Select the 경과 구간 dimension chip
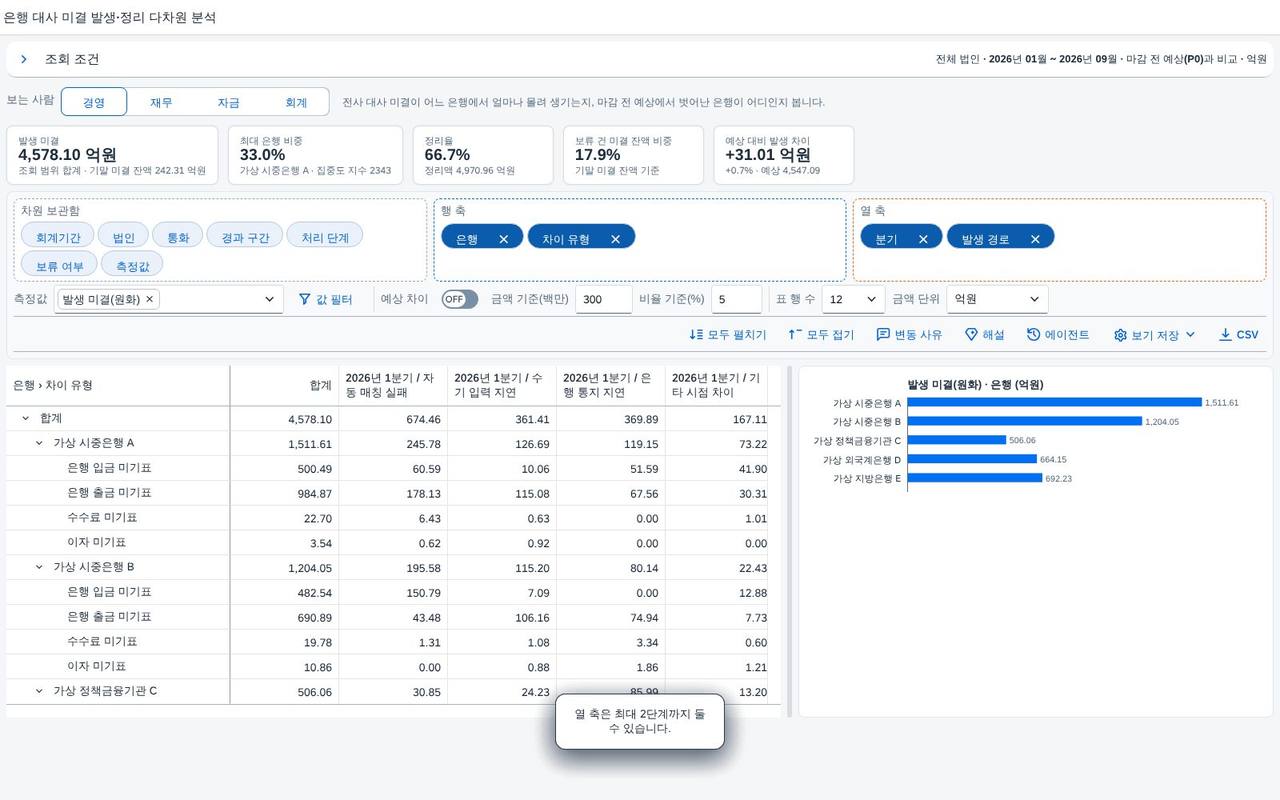Viewport: 1280px width, 800px height. 245,236
